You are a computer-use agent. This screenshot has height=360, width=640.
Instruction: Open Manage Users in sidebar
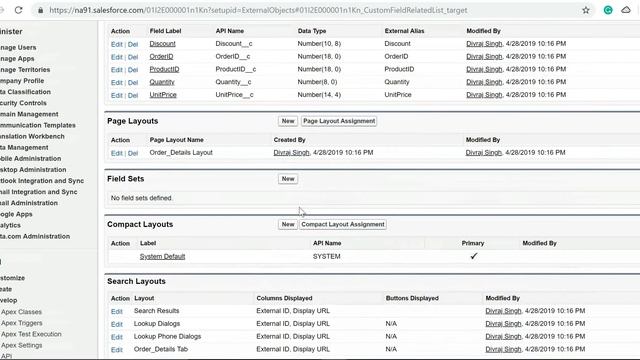click(18, 48)
